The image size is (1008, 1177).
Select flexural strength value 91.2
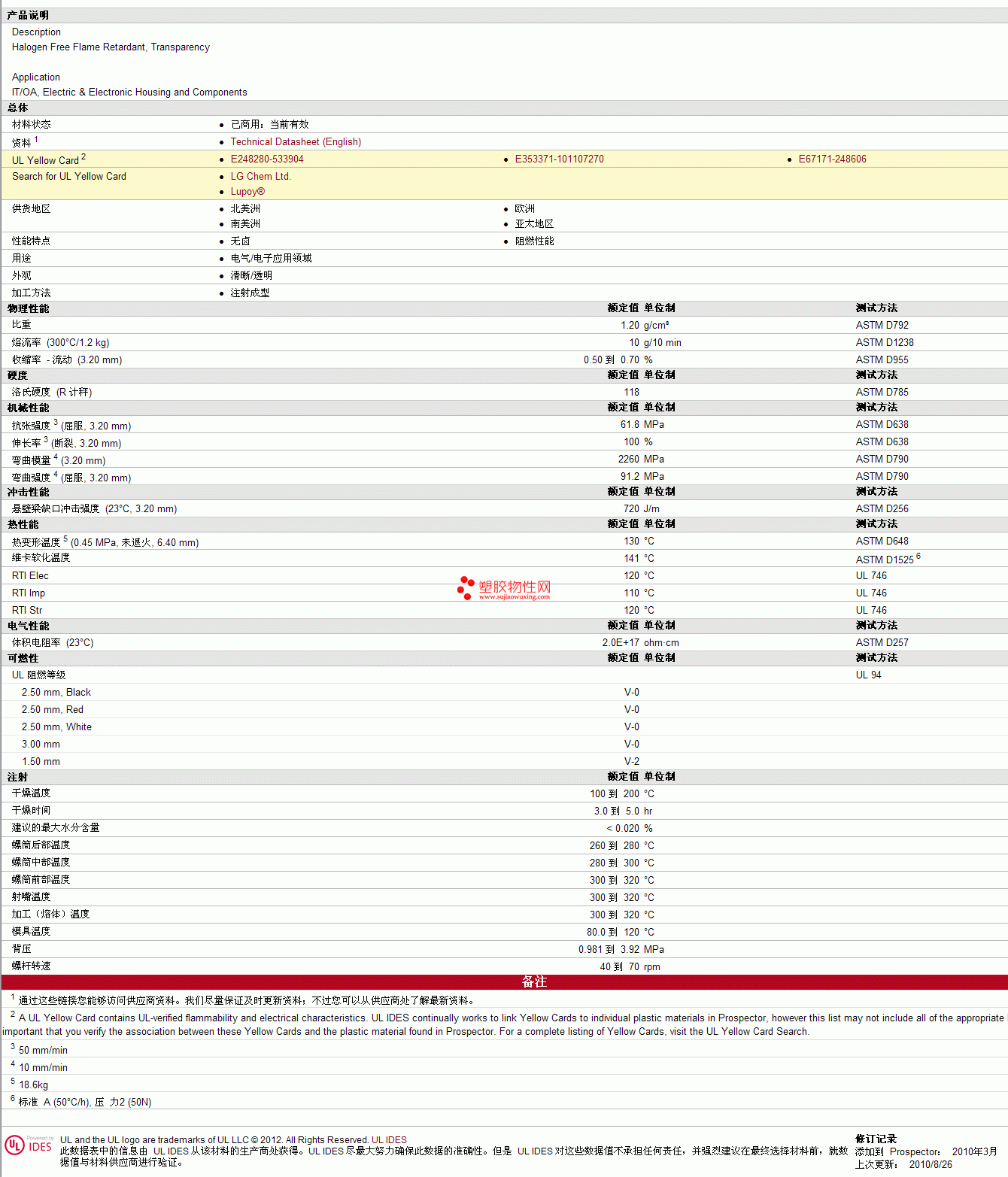(x=630, y=476)
